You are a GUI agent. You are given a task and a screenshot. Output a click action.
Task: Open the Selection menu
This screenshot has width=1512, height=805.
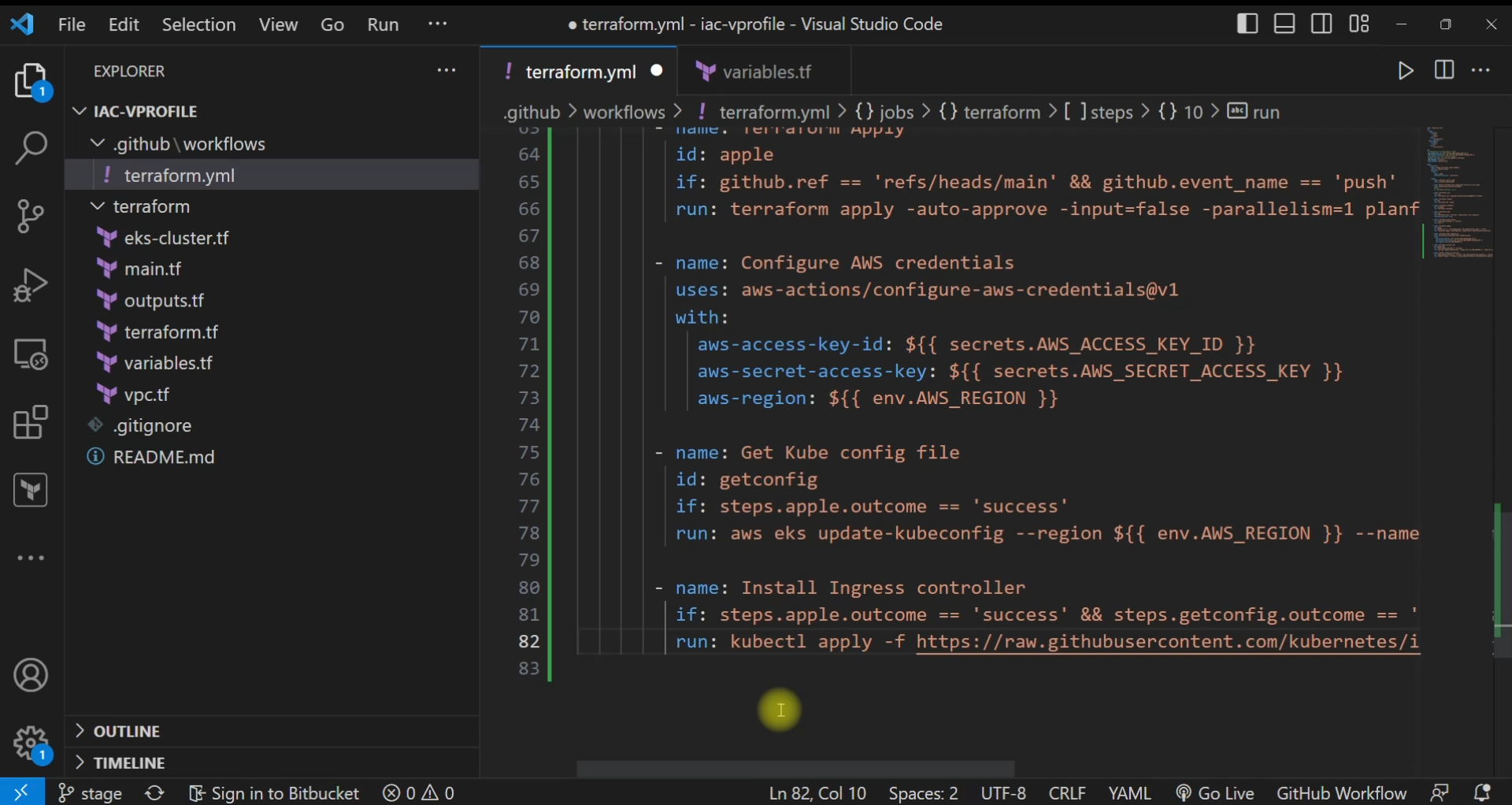[199, 24]
